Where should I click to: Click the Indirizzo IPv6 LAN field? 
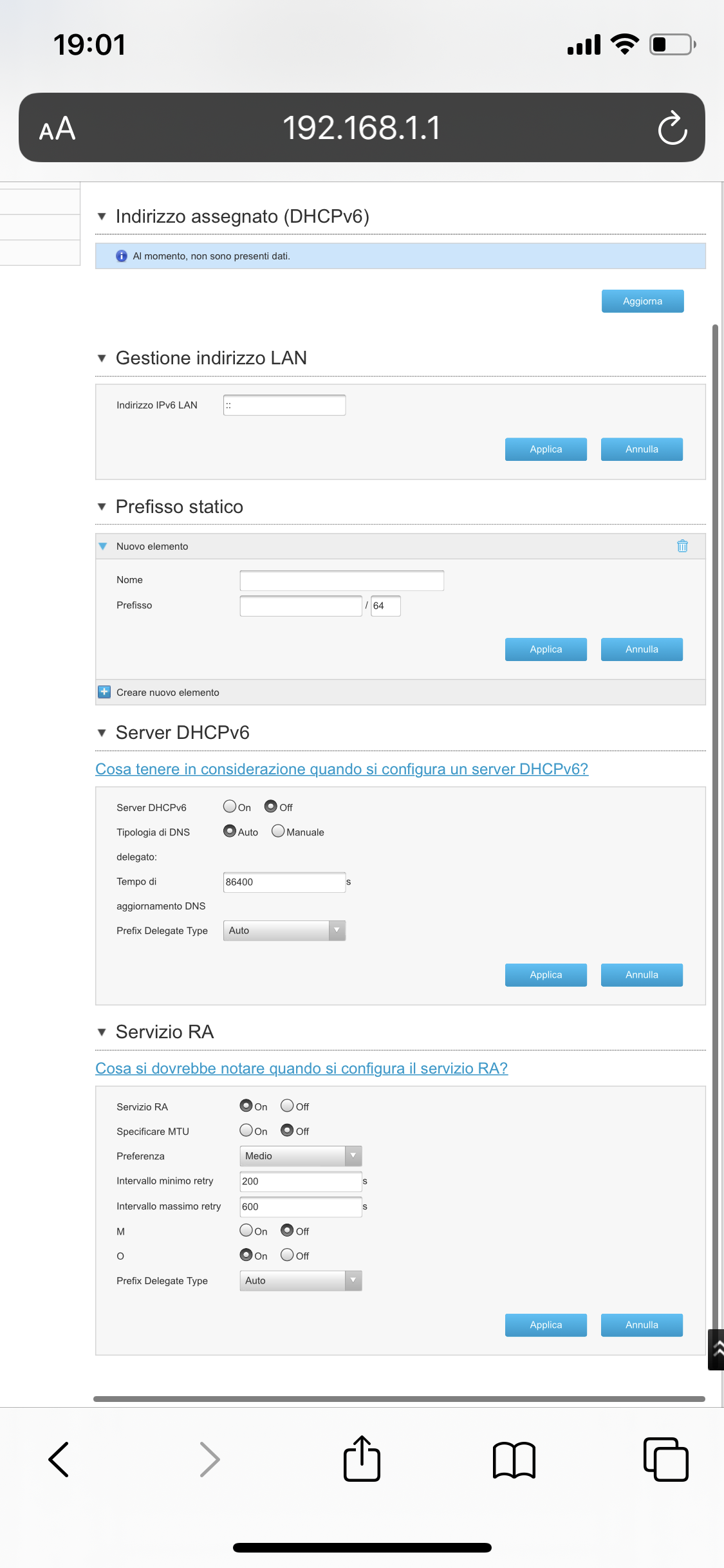pos(284,406)
